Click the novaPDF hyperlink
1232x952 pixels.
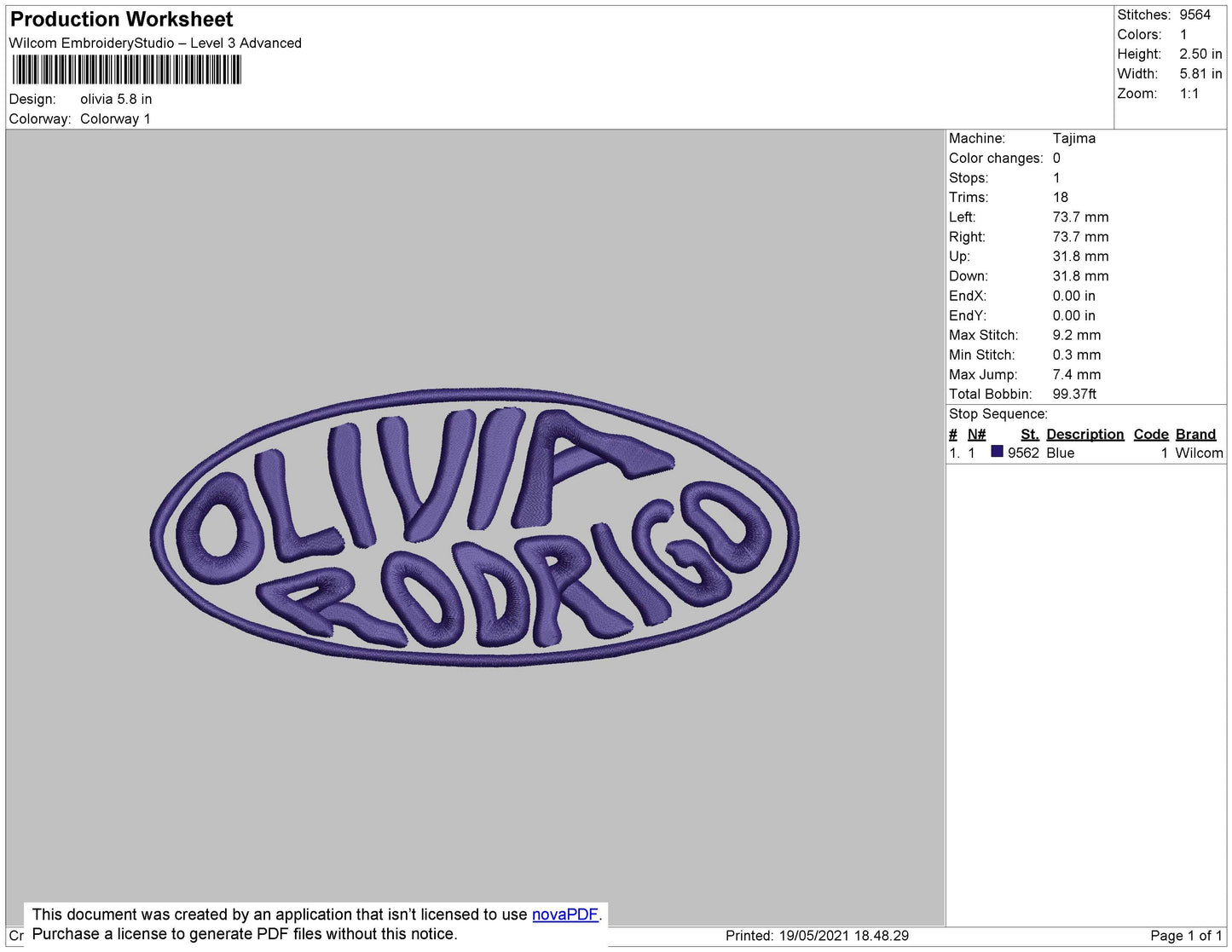click(565, 914)
